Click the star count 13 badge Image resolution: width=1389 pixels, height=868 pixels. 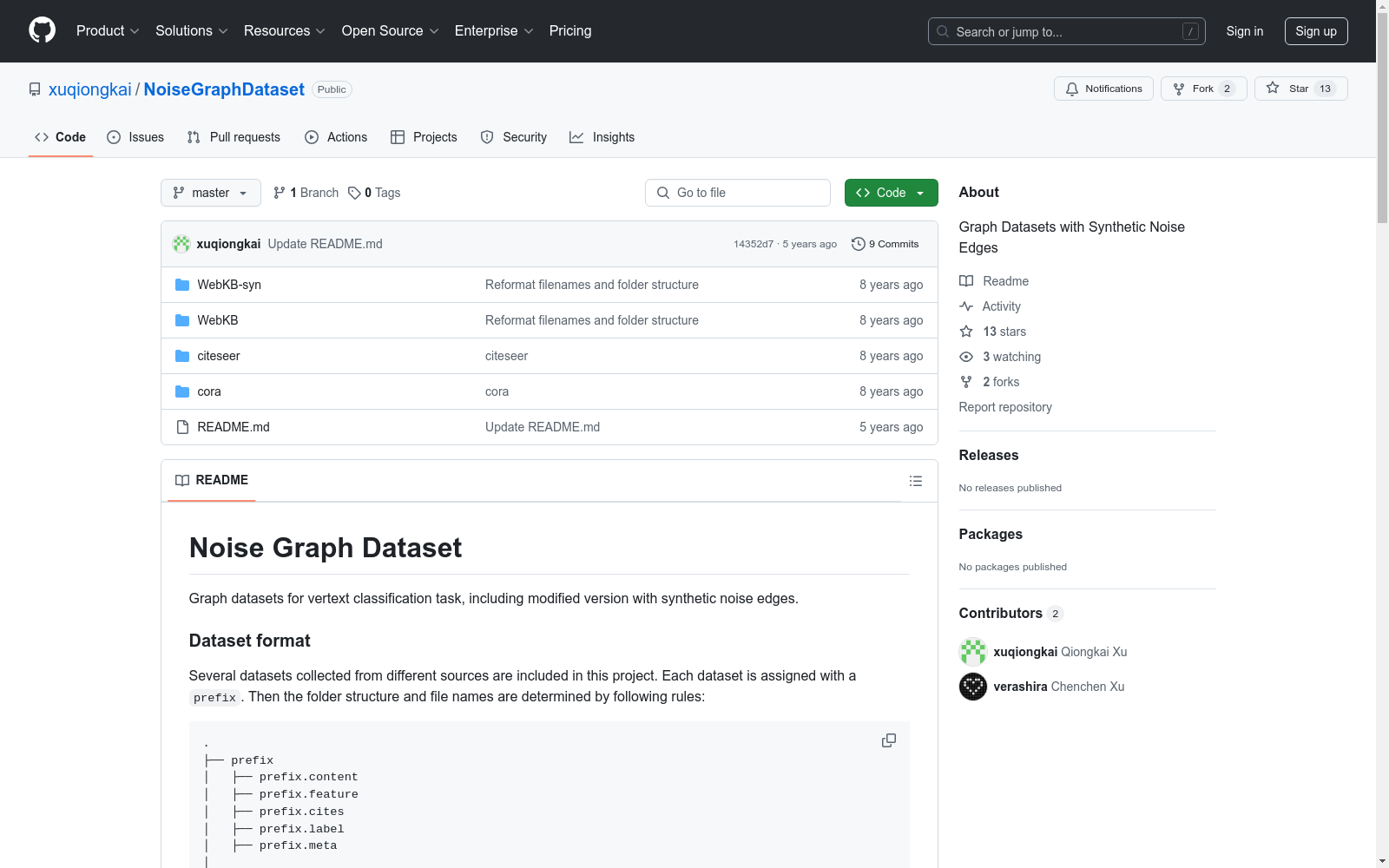[1325, 89]
